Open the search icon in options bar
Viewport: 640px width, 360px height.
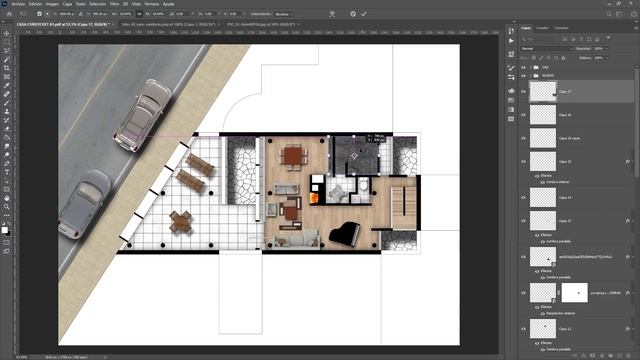[609, 14]
